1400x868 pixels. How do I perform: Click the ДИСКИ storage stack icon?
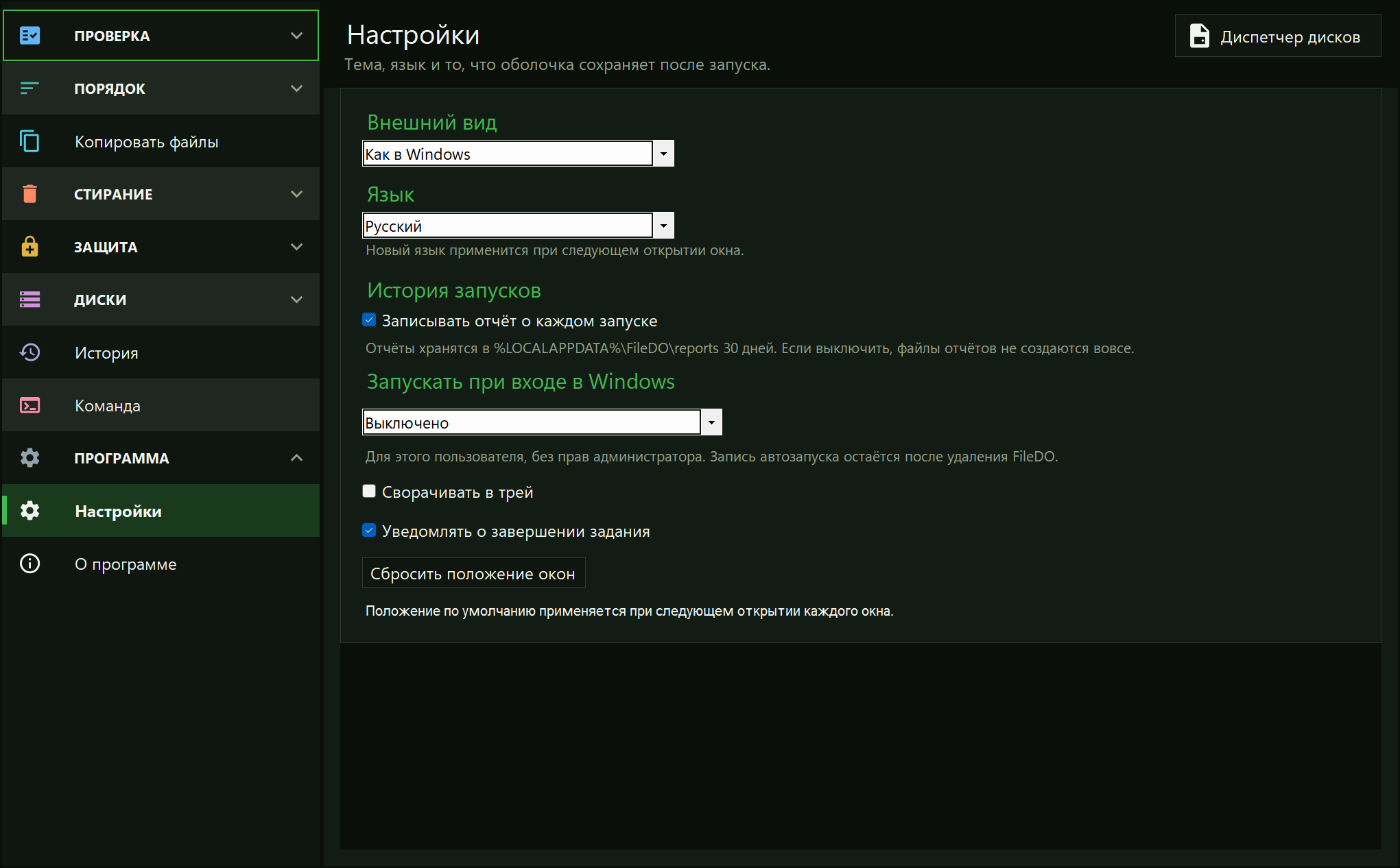pos(29,300)
